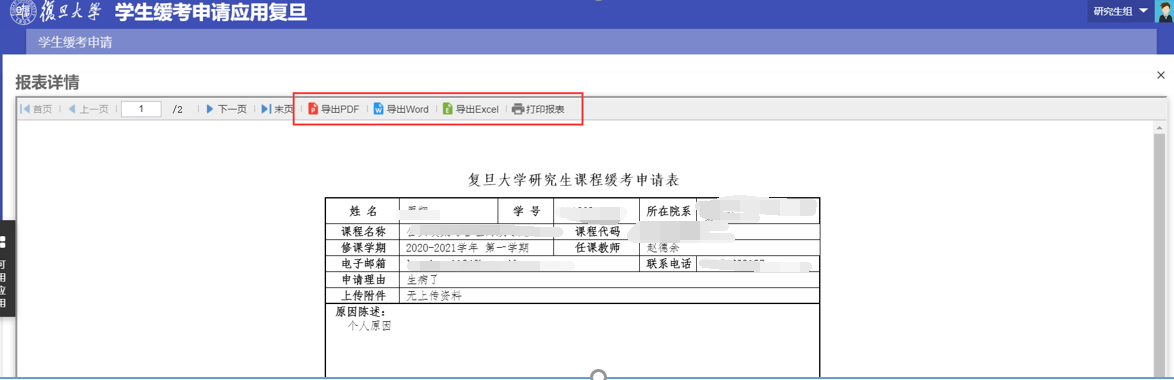Click the 联系电话 label cell
This screenshot has width=1174, height=380.
(x=668, y=263)
